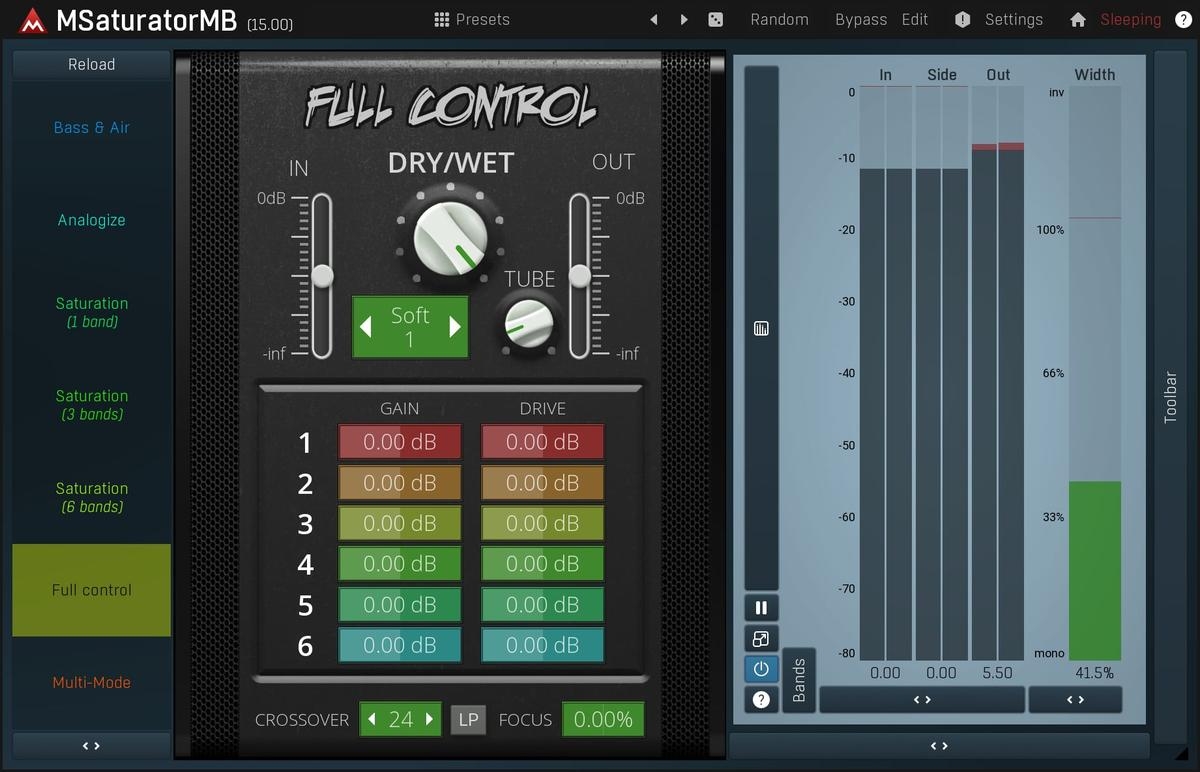Switch to Saturation (3 bands) view

coord(92,404)
